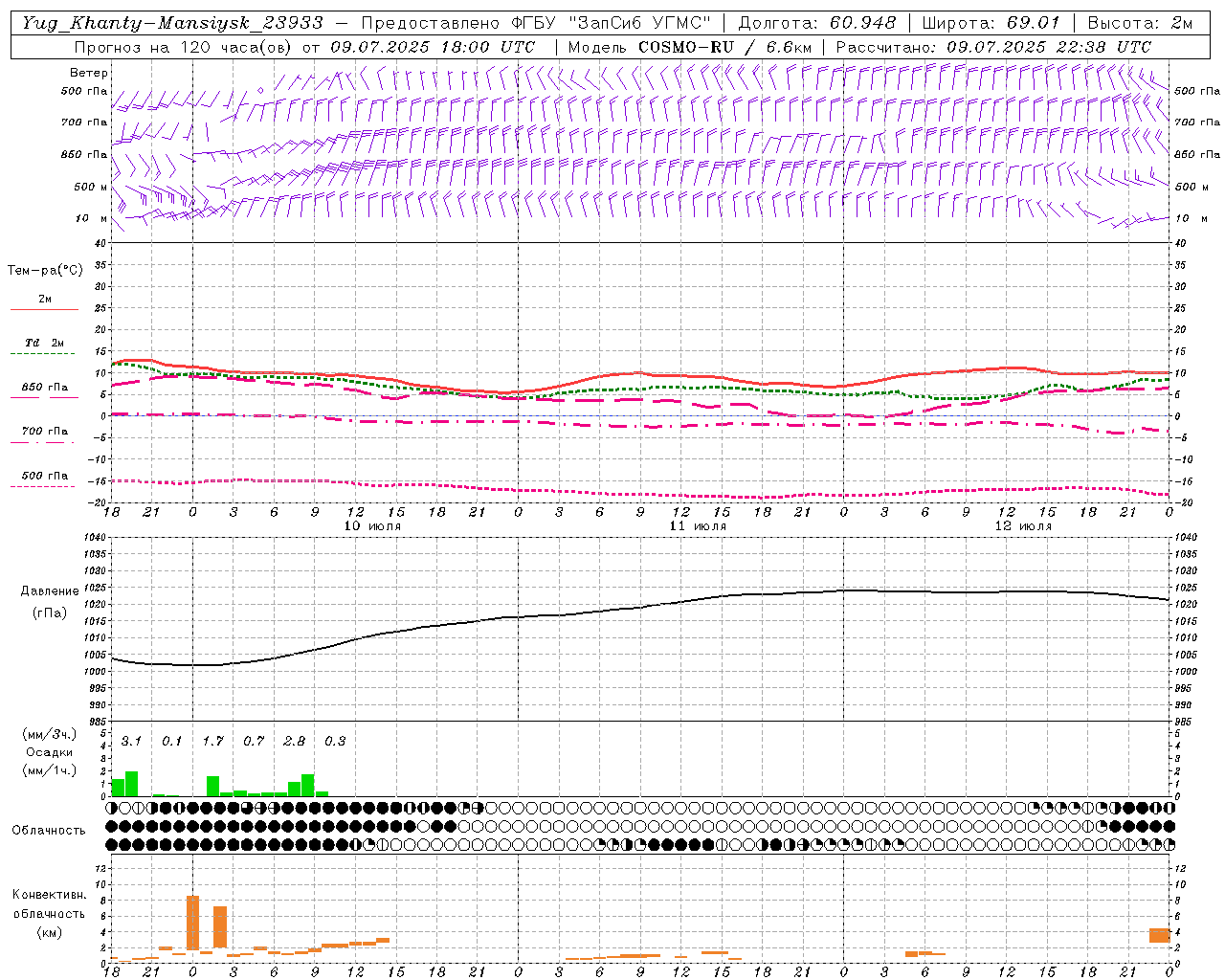This screenshot has height=980, width=1225.
Task: Click the '(мм/3ч.)' precipitation unit label
Action: point(49,734)
